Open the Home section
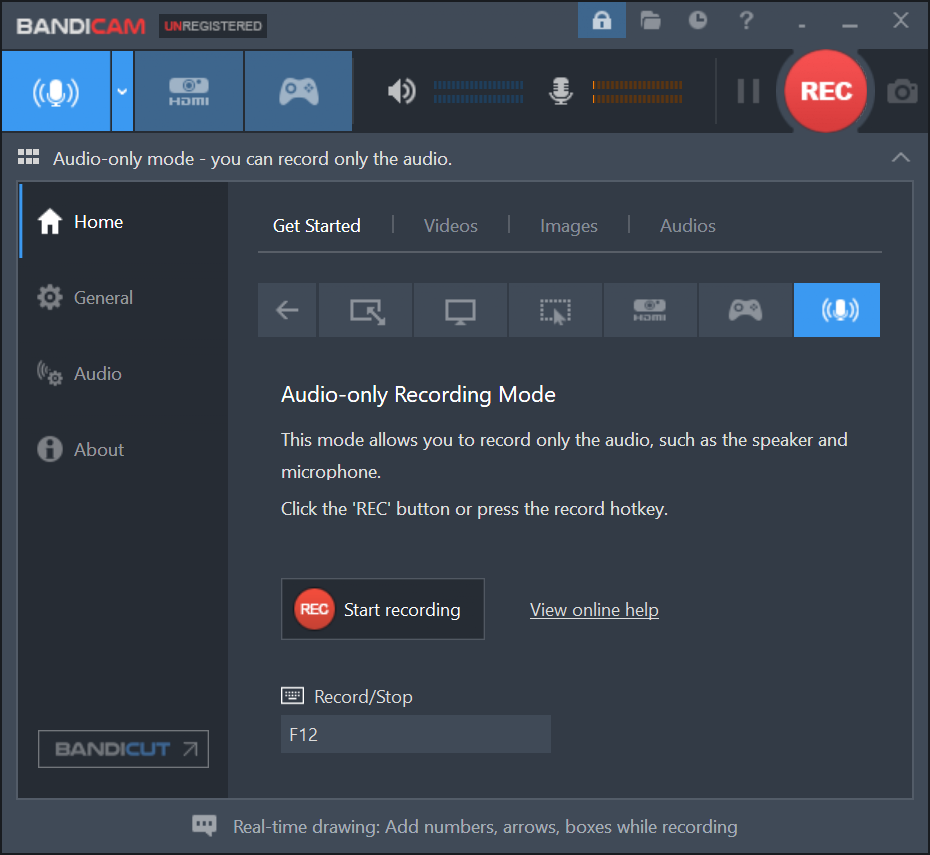The width and height of the screenshot is (930, 855). 123,221
